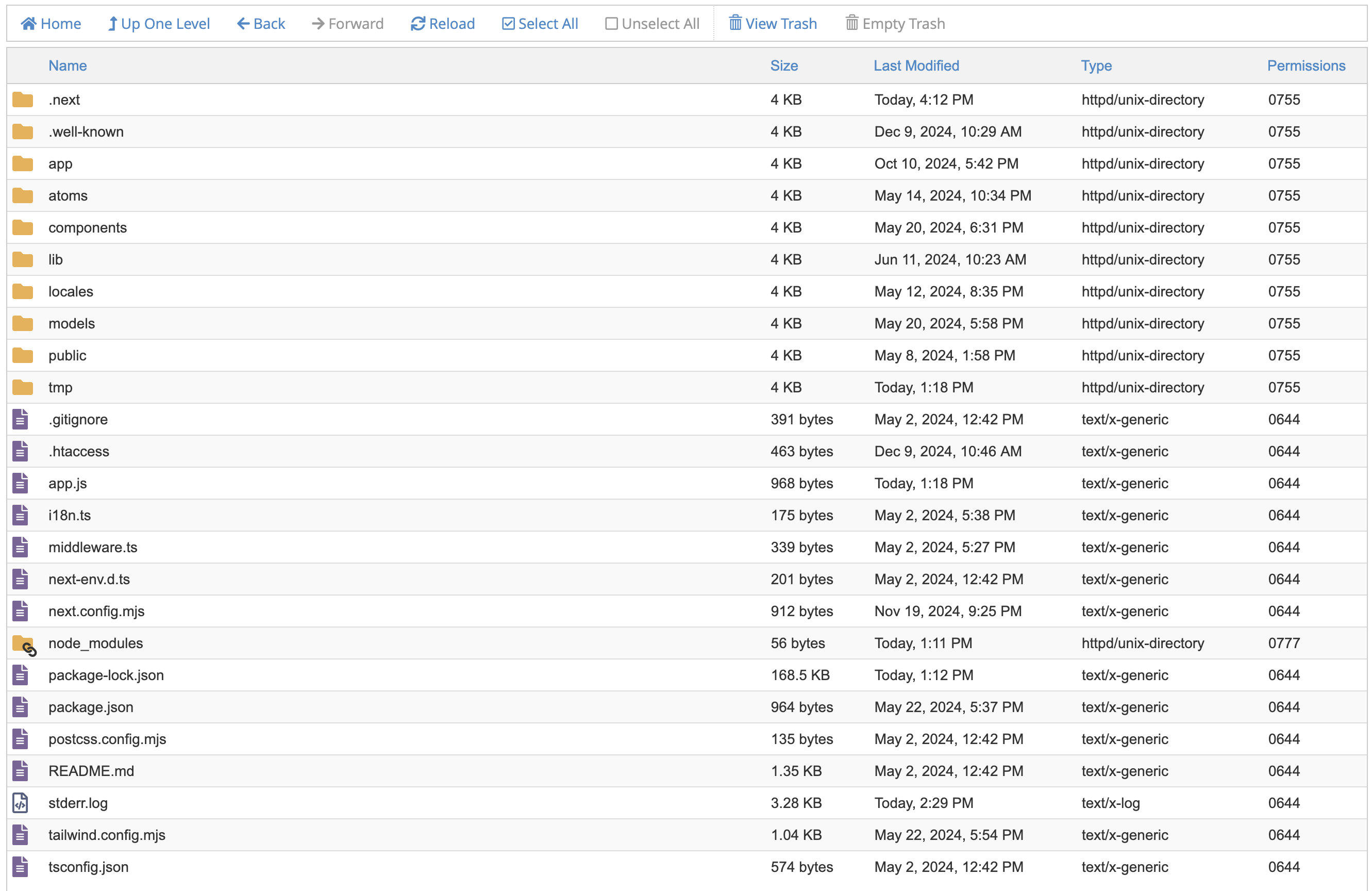Sort by Last Modified column header
The width and height of the screenshot is (1372, 891).
click(x=916, y=66)
